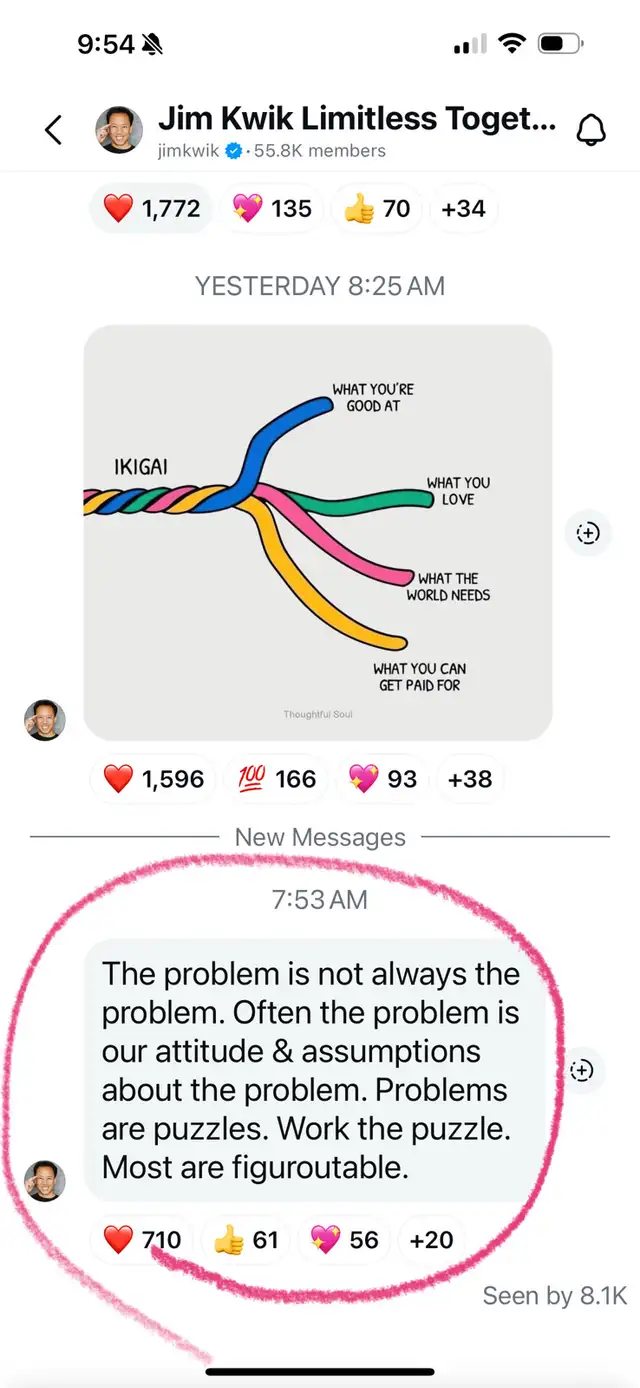Screen dimensions: 640x1388
Task: Toggle the heart reaction showing 710
Action: [141, 1240]
